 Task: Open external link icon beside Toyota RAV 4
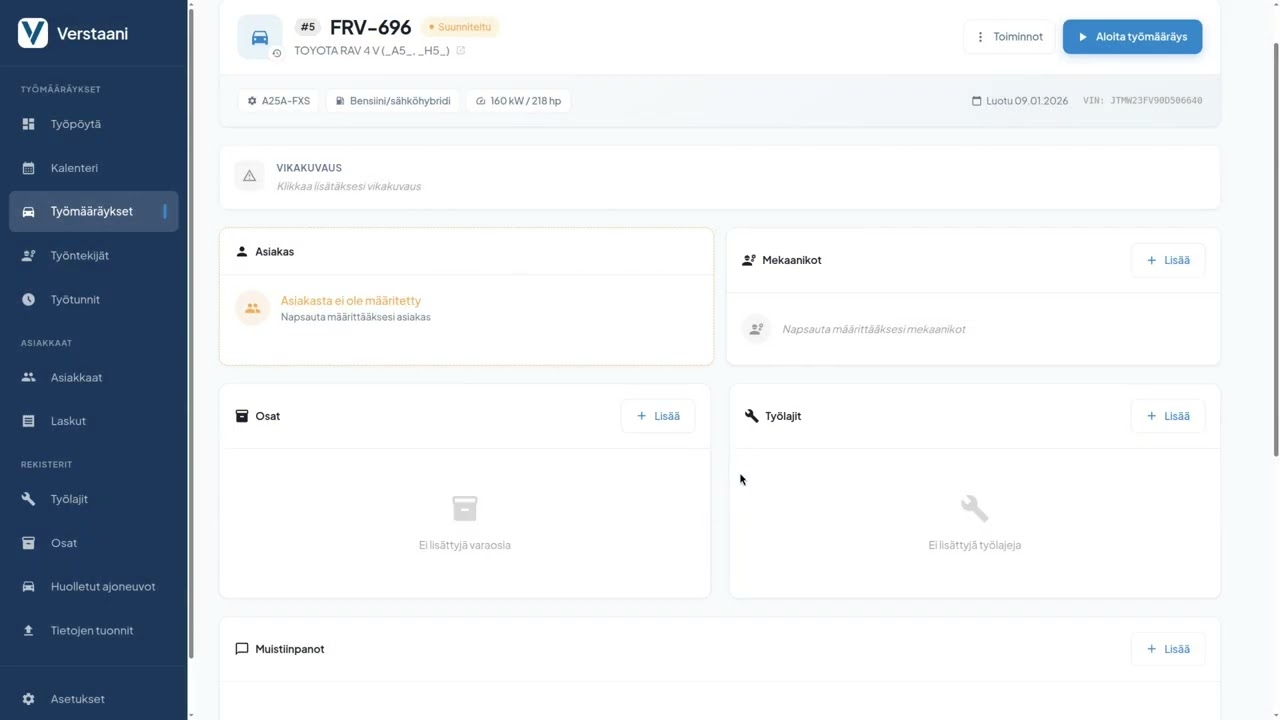pyautogui.click(x=461, y=50)
